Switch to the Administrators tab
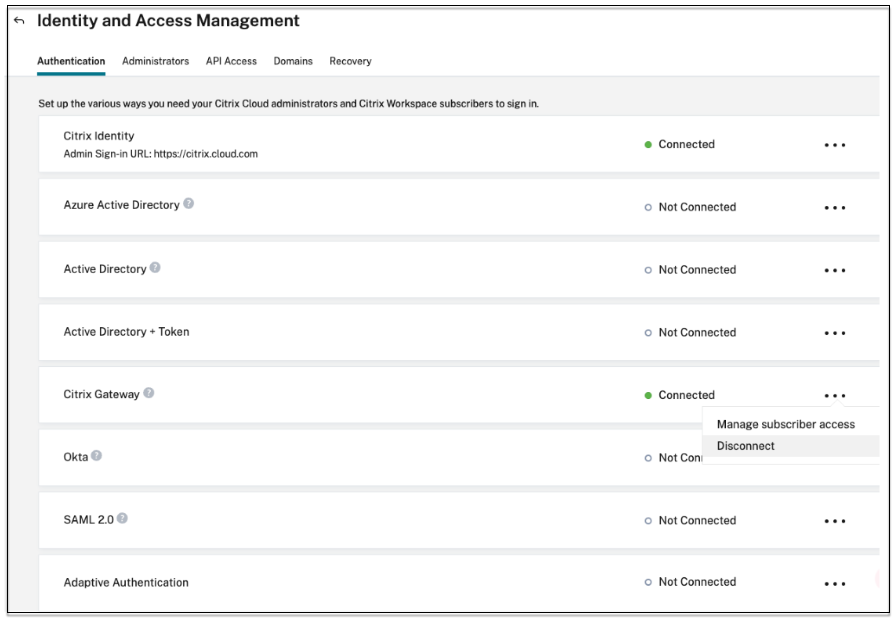This screenshot has height=621, width=895. 155,61
